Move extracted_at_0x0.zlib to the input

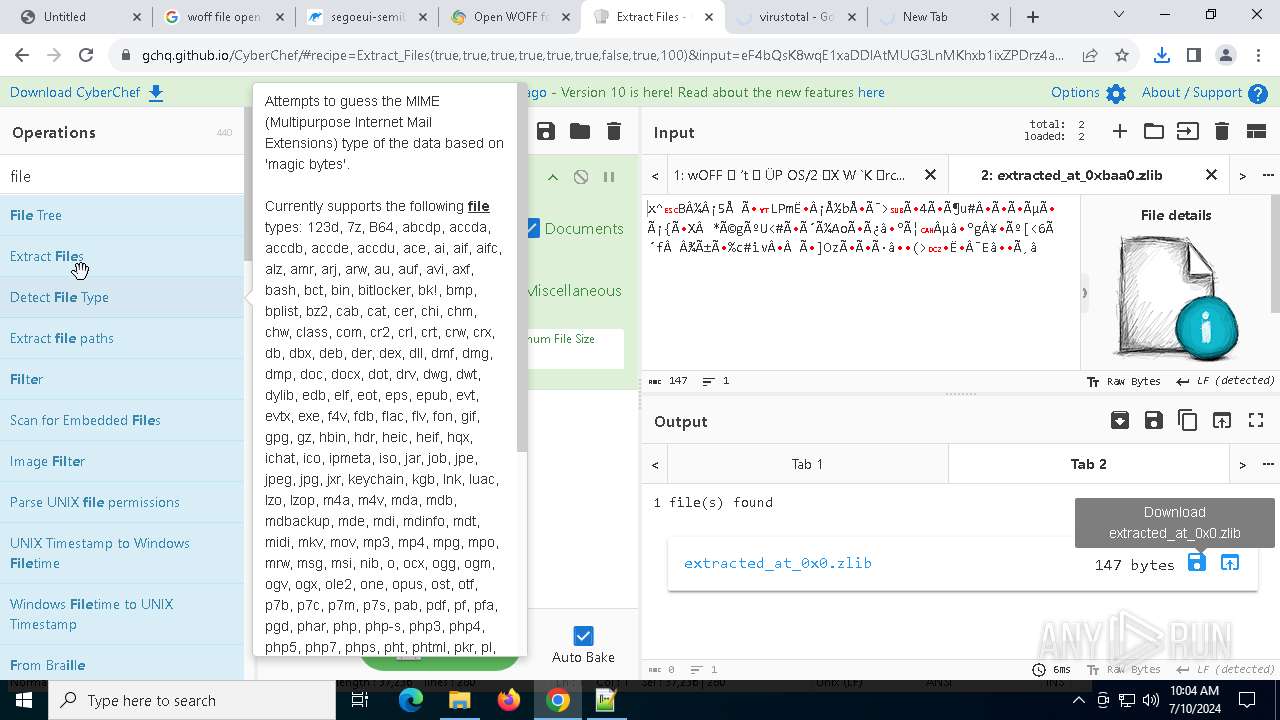point(1230,563)
